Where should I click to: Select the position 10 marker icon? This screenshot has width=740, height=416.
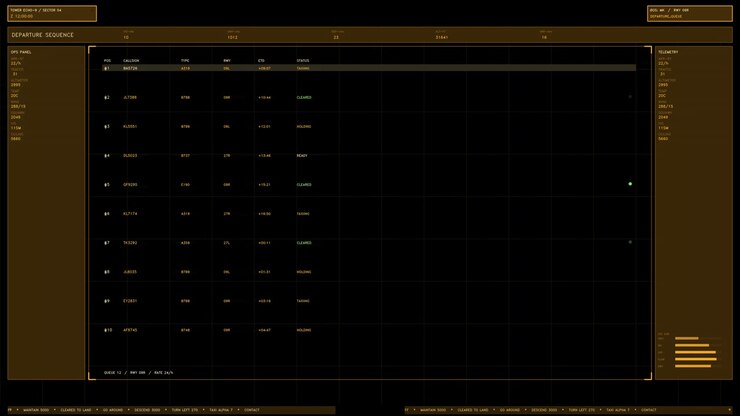pos(105,330)
